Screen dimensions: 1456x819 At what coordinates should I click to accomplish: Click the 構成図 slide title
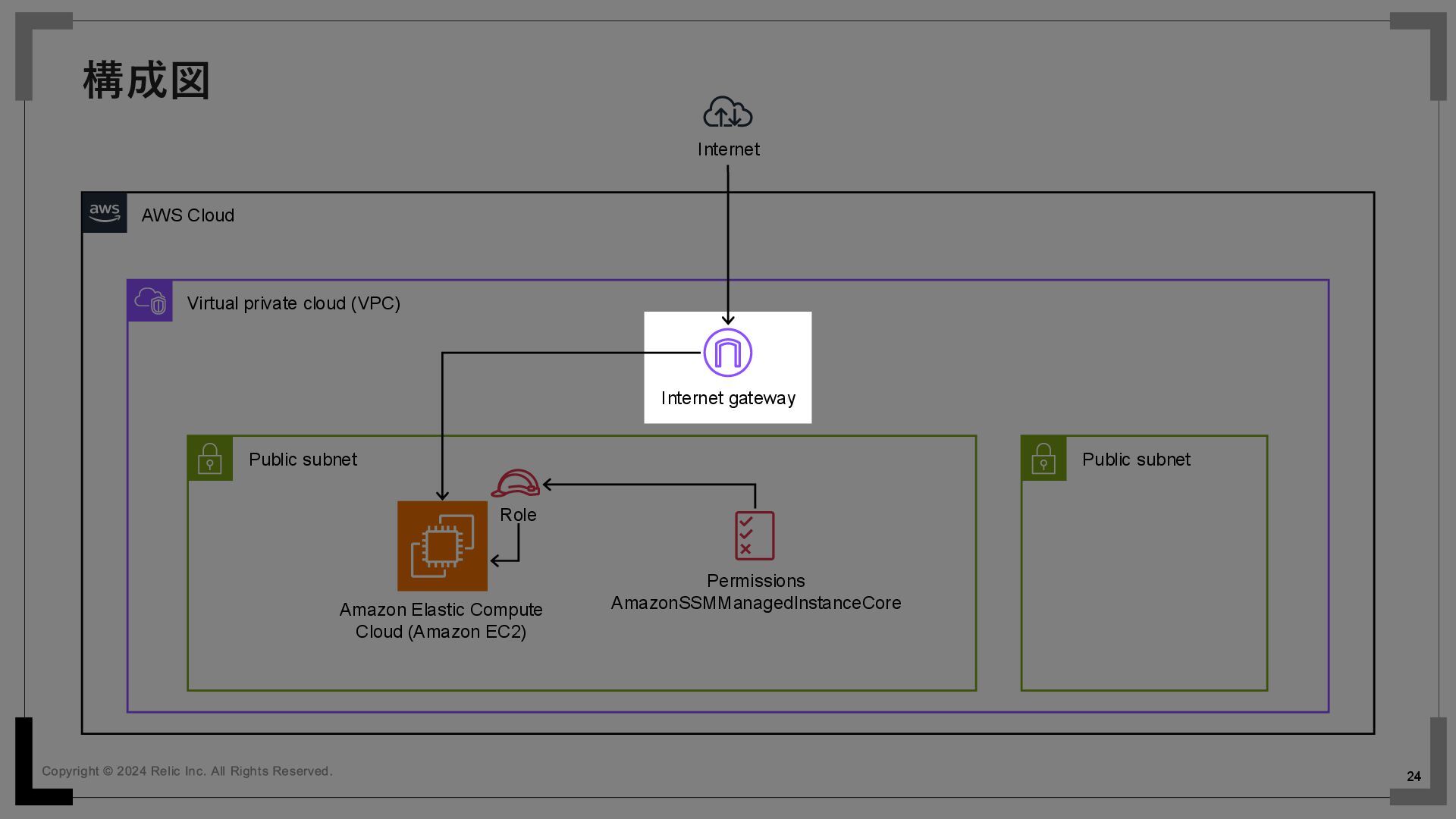(x=146, y=80)
